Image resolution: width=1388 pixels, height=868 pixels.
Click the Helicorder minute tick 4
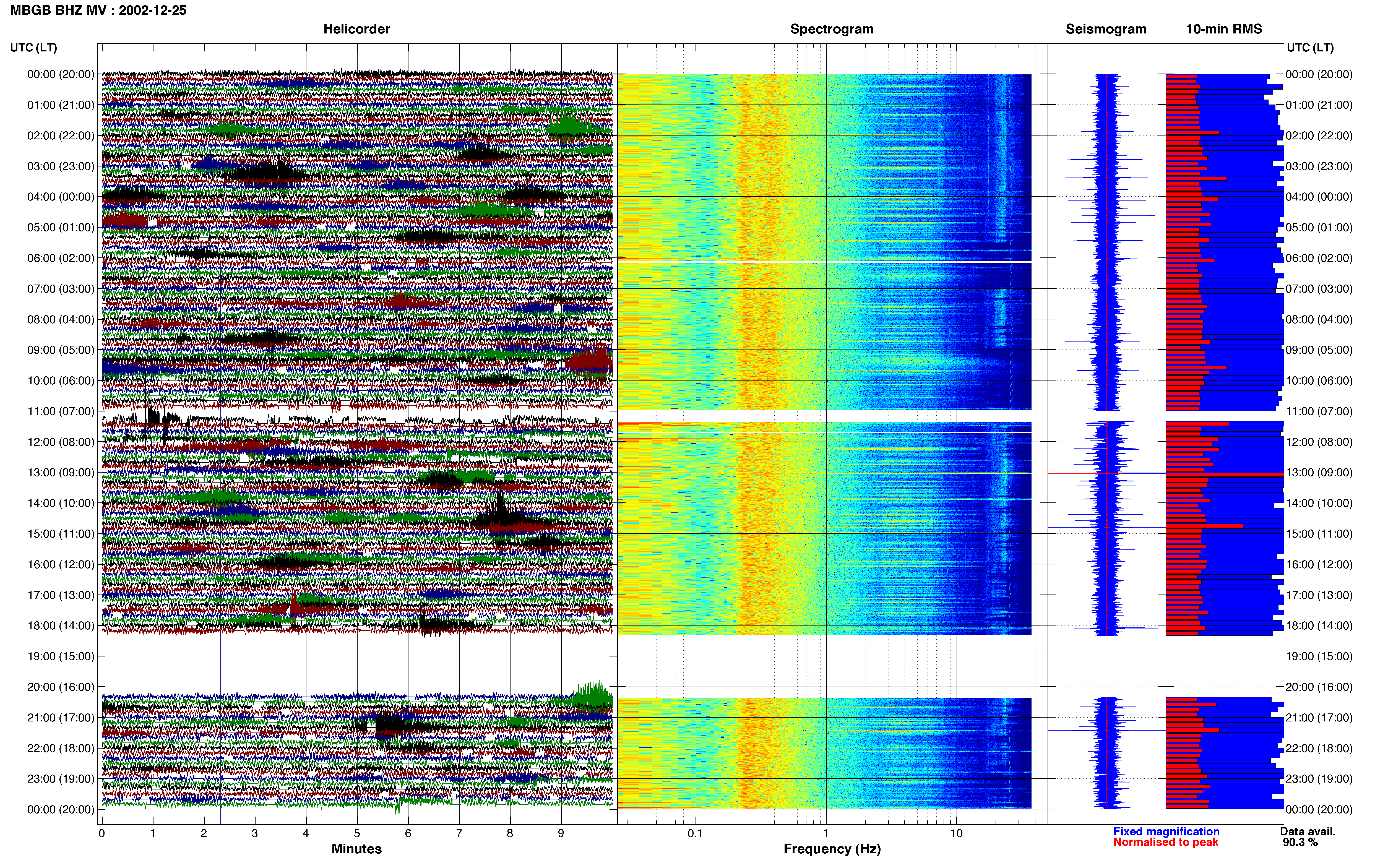pyautogui.click(x=306, y=833)
